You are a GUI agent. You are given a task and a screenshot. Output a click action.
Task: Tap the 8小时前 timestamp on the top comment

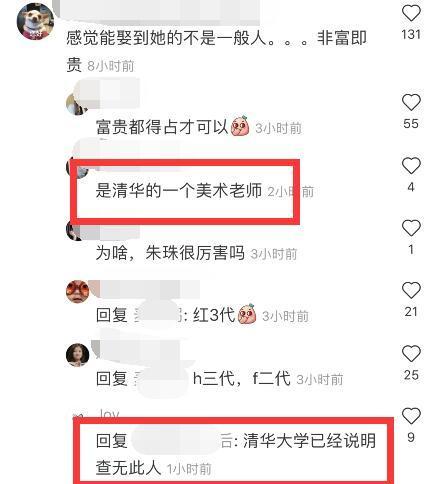point(111,66)
